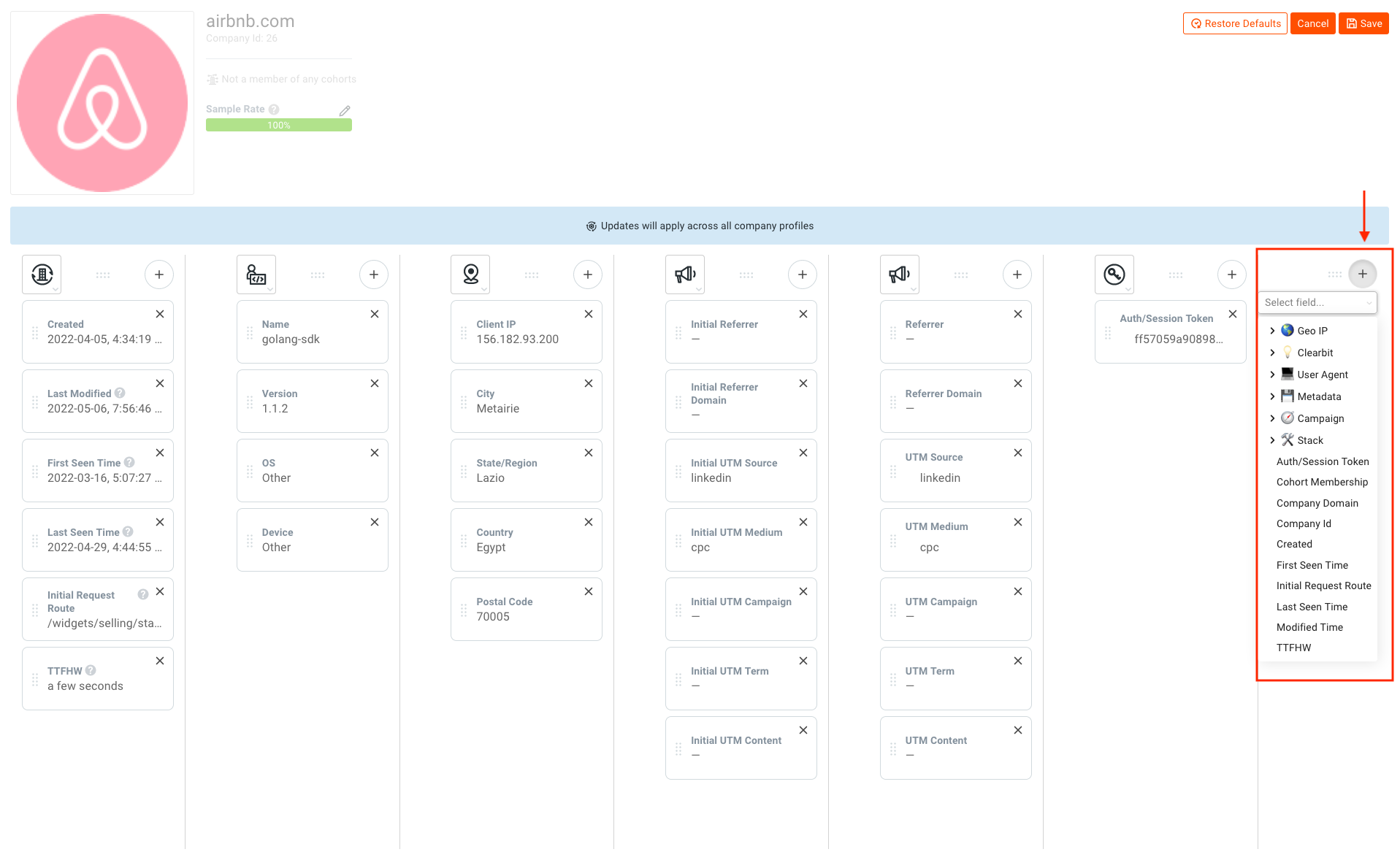Click the Cancel button
This screenshot has height=860, width=1400.
[1312, 23]
